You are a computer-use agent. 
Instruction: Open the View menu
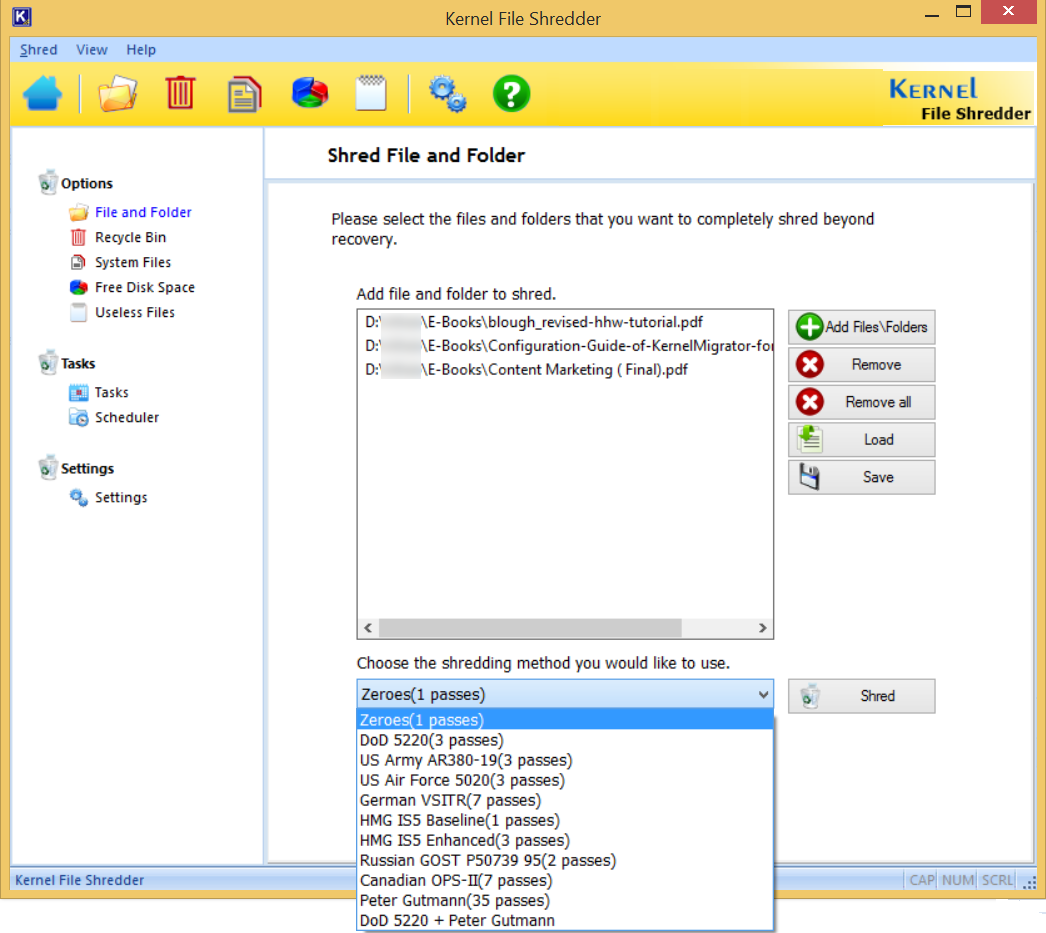[x=91, y=50]
